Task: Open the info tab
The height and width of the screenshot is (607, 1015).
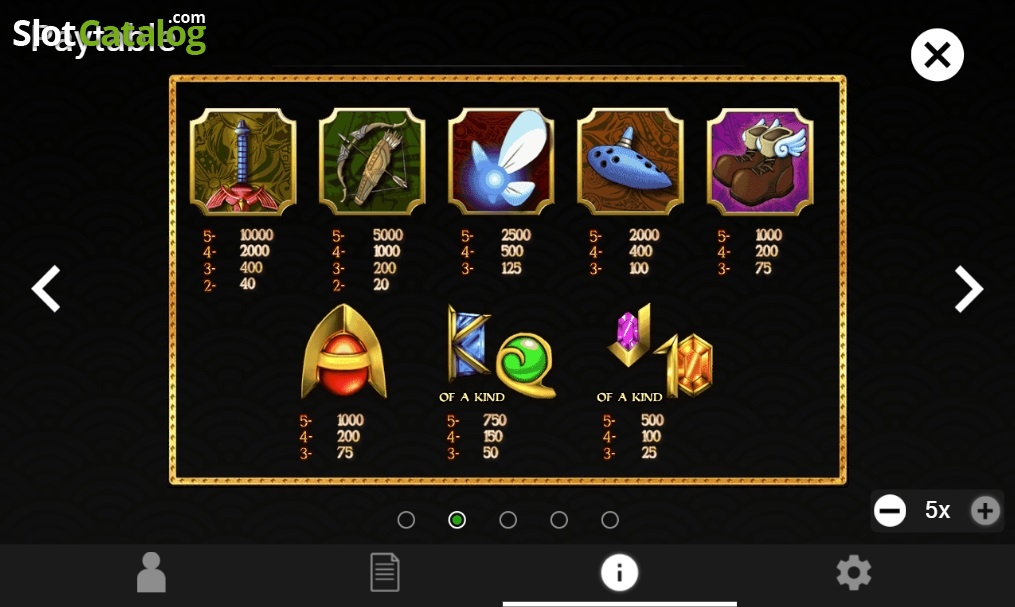Action: pos(619,573)
